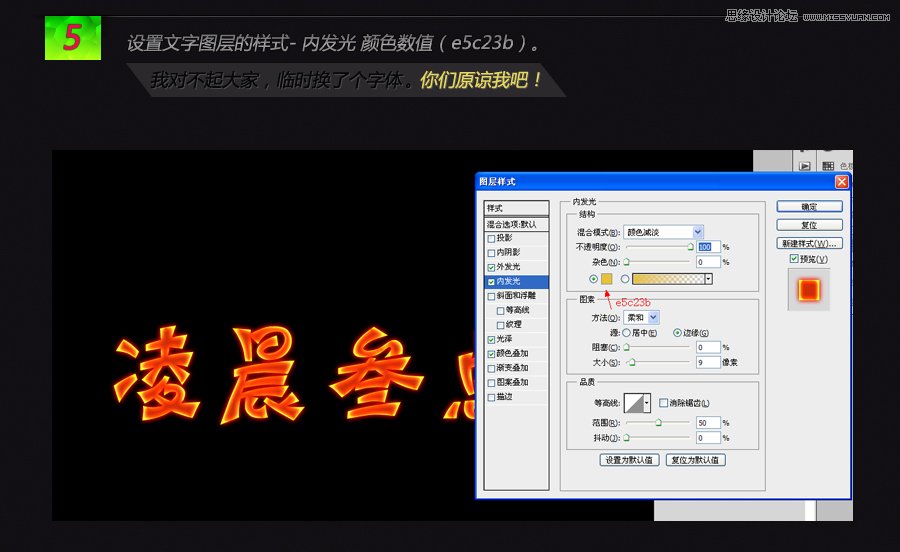The image size is (900, 552).
Task: Enable the 斜面和浮雕 checkbox
Action: (491, 297)
